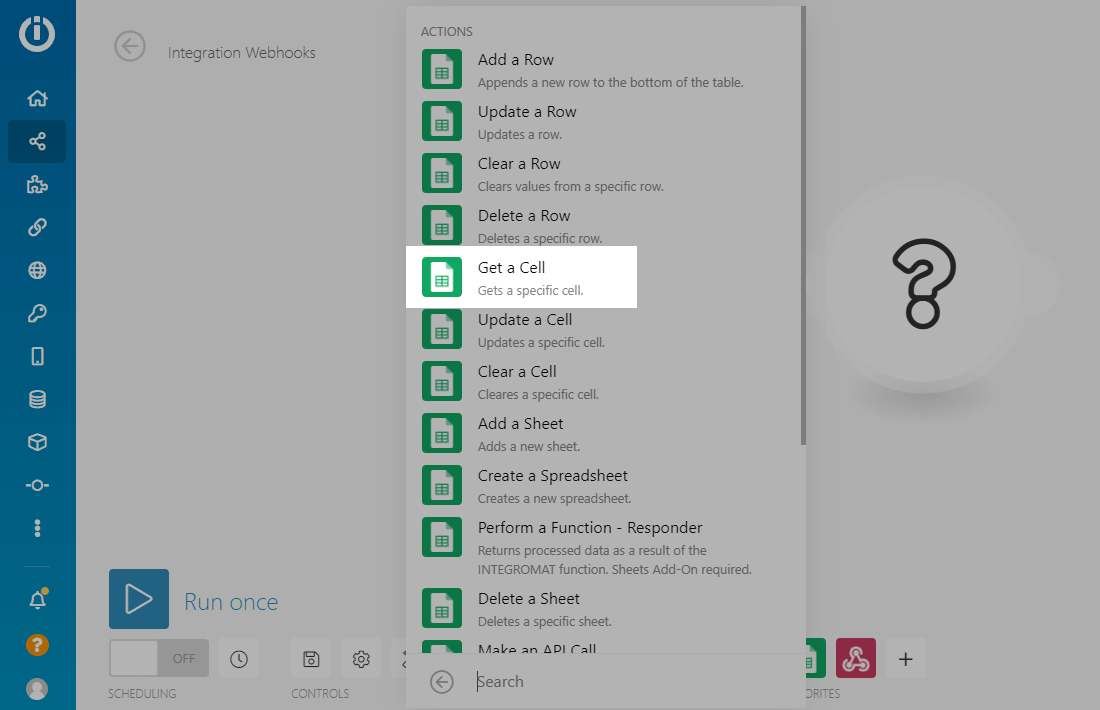The width and height of the screenshot is (1100, 710).
Task: Choose Update a Cell action
Action: click(x=605, y=329)
